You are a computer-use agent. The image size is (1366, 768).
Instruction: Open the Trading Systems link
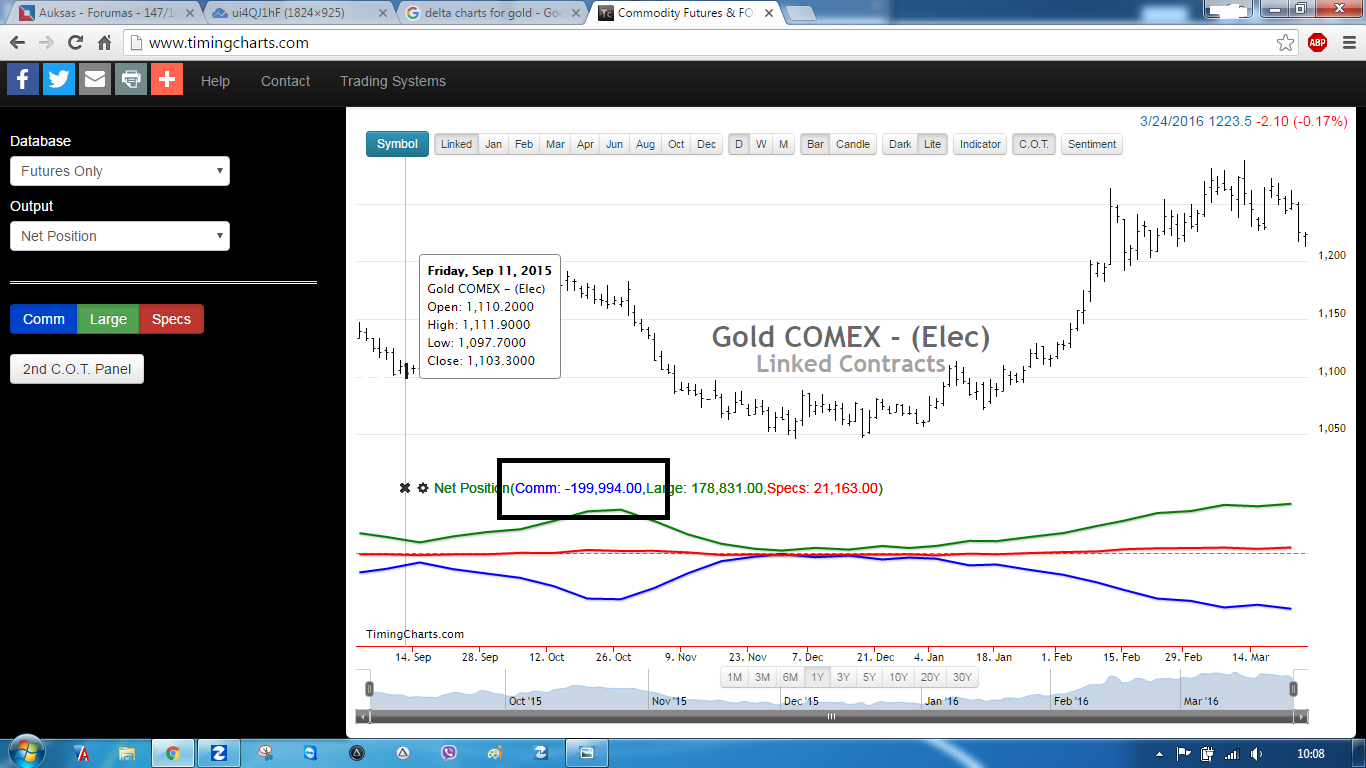click(393, 81)
